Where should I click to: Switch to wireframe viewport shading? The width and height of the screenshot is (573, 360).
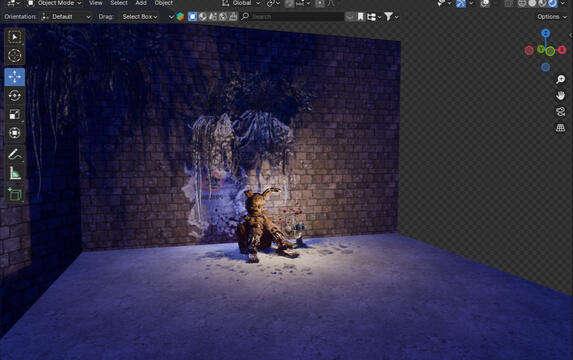tap(522, 3)
